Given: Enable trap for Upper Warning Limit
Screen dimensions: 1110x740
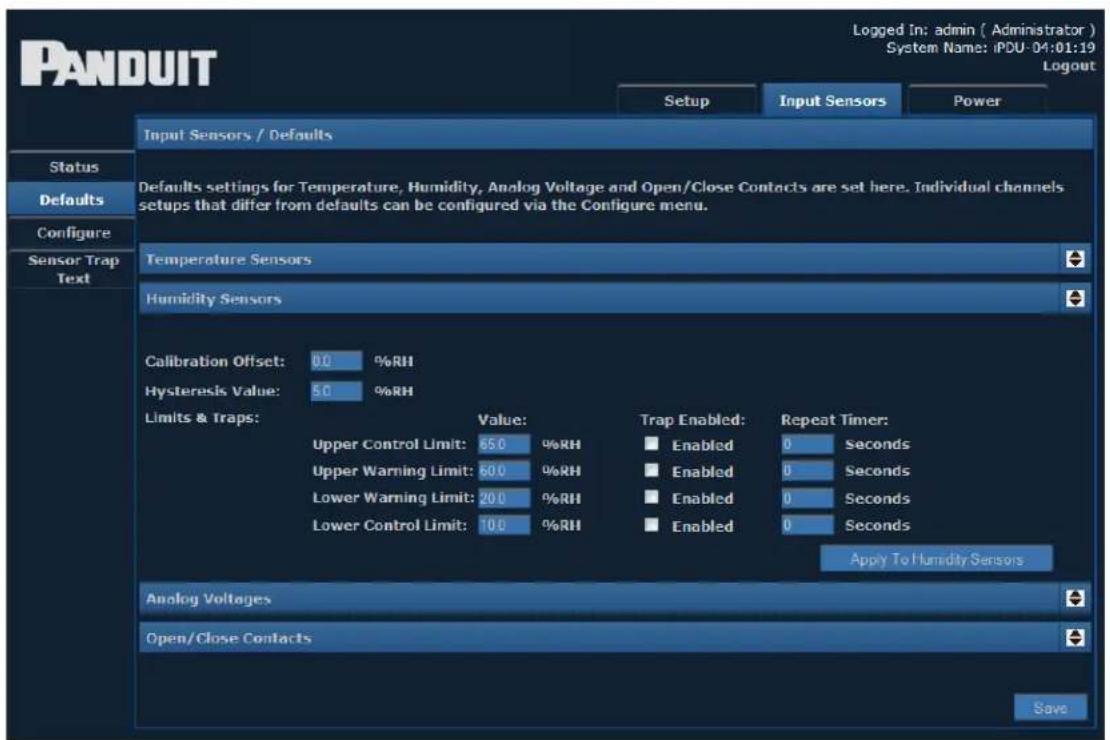Looking at the screenshot, I should 651,470.
